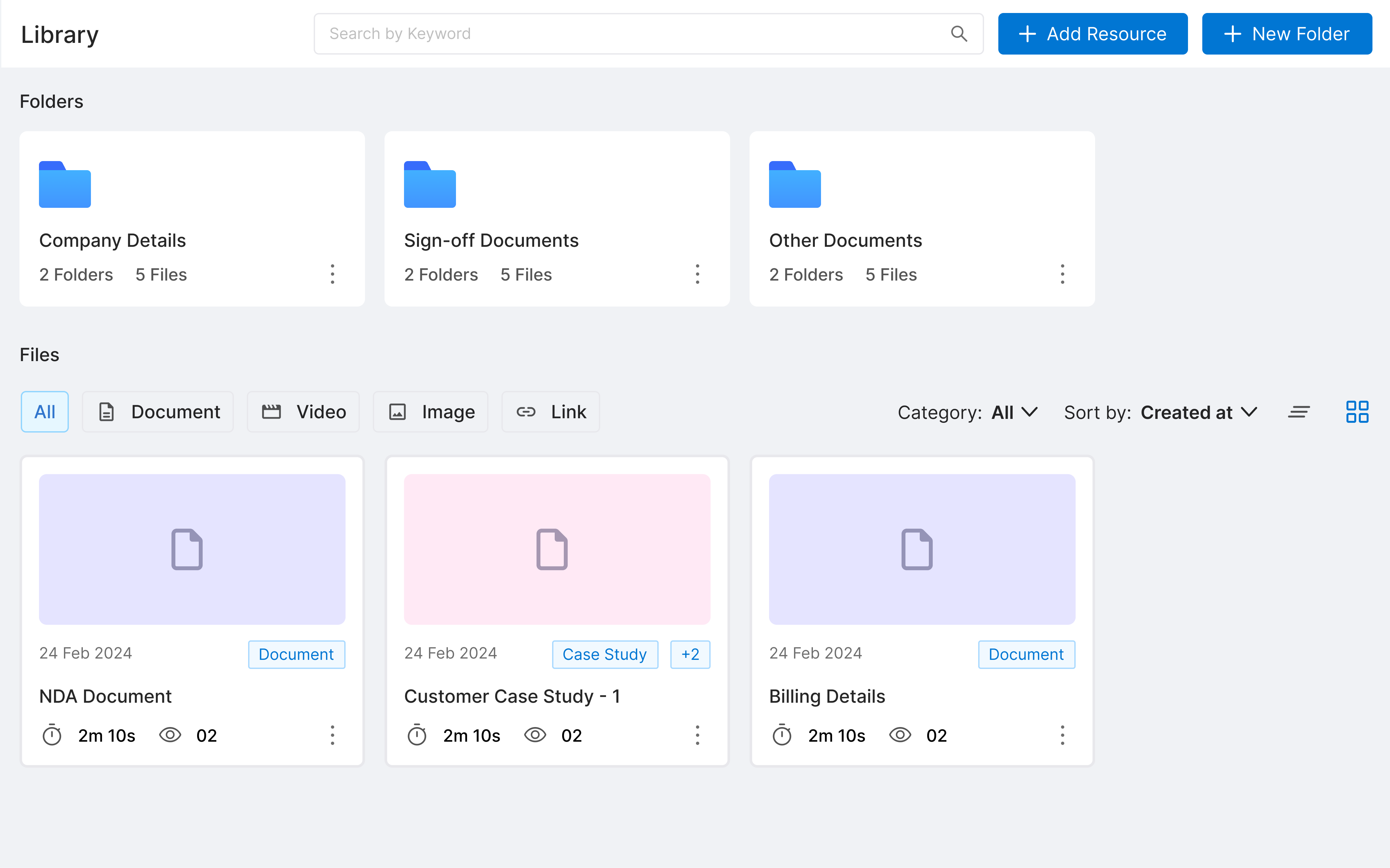Focus the Search by Keyword field
The image size is (1390, 868).
coord(649,34)
